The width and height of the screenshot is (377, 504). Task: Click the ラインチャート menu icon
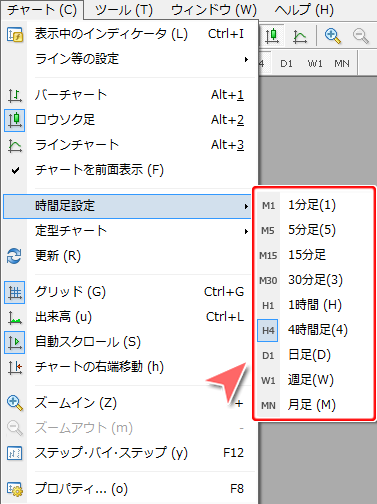click(15, 145)
